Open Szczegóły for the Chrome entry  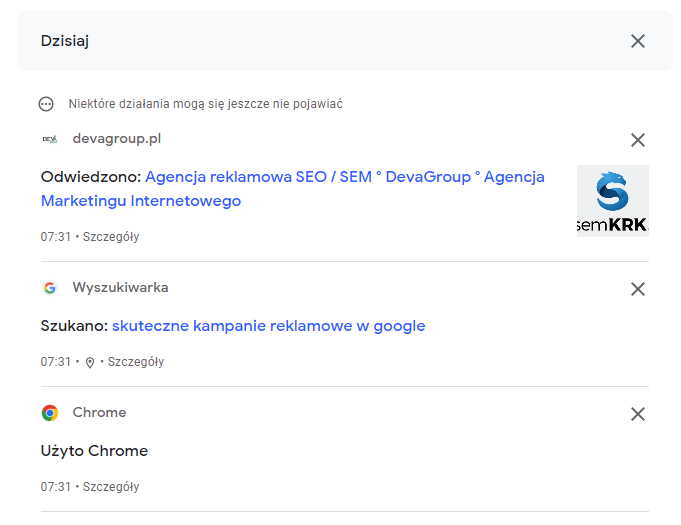point(111,487)
